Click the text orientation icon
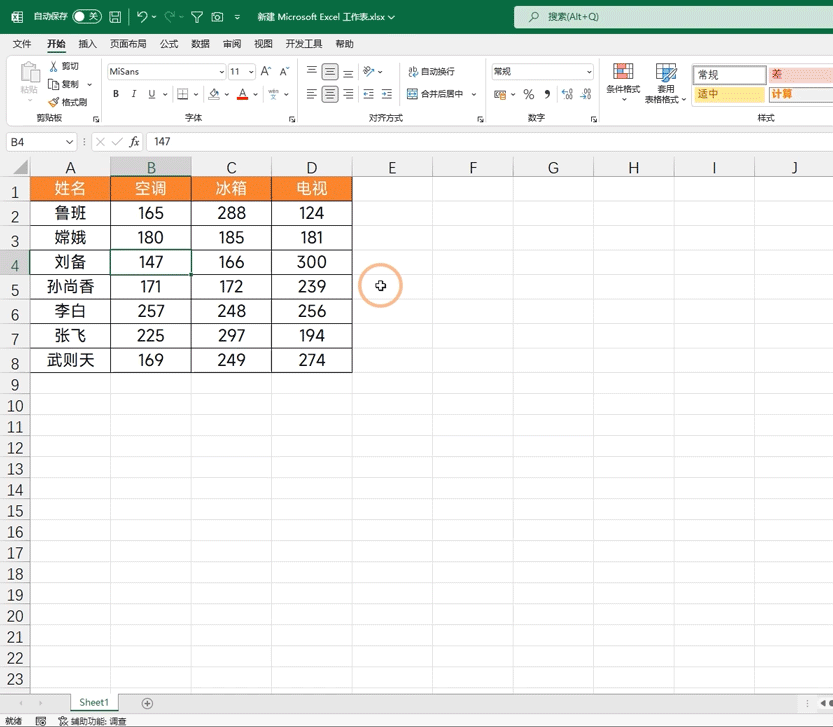This screenshot has width=833, height=727. tap(369, 71)
